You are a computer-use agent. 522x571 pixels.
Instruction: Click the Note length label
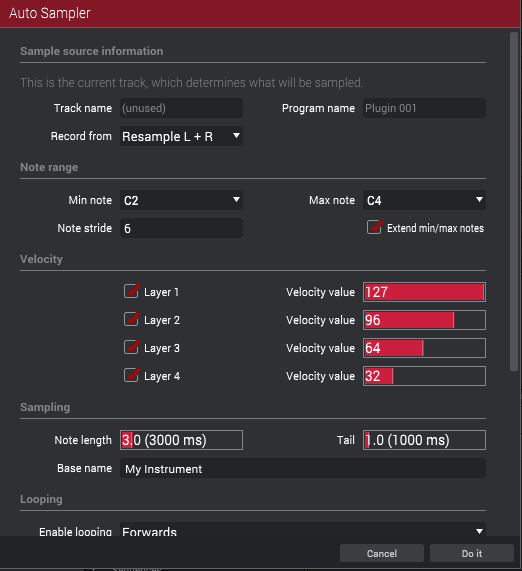pyautogui.click(x=83, y=440)
